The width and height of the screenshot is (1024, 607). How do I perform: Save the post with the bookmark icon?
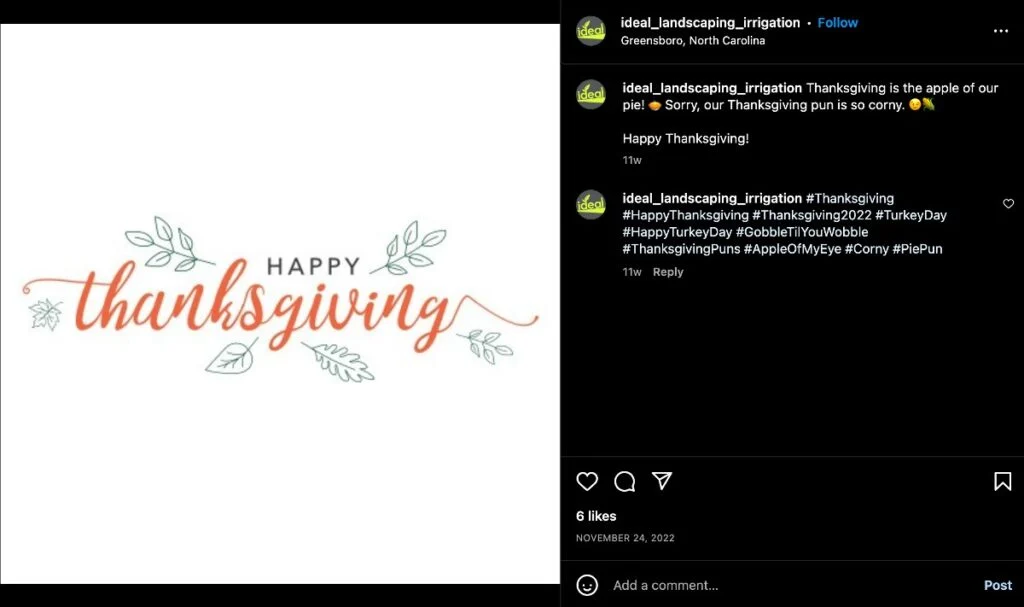pos(1002,482)
